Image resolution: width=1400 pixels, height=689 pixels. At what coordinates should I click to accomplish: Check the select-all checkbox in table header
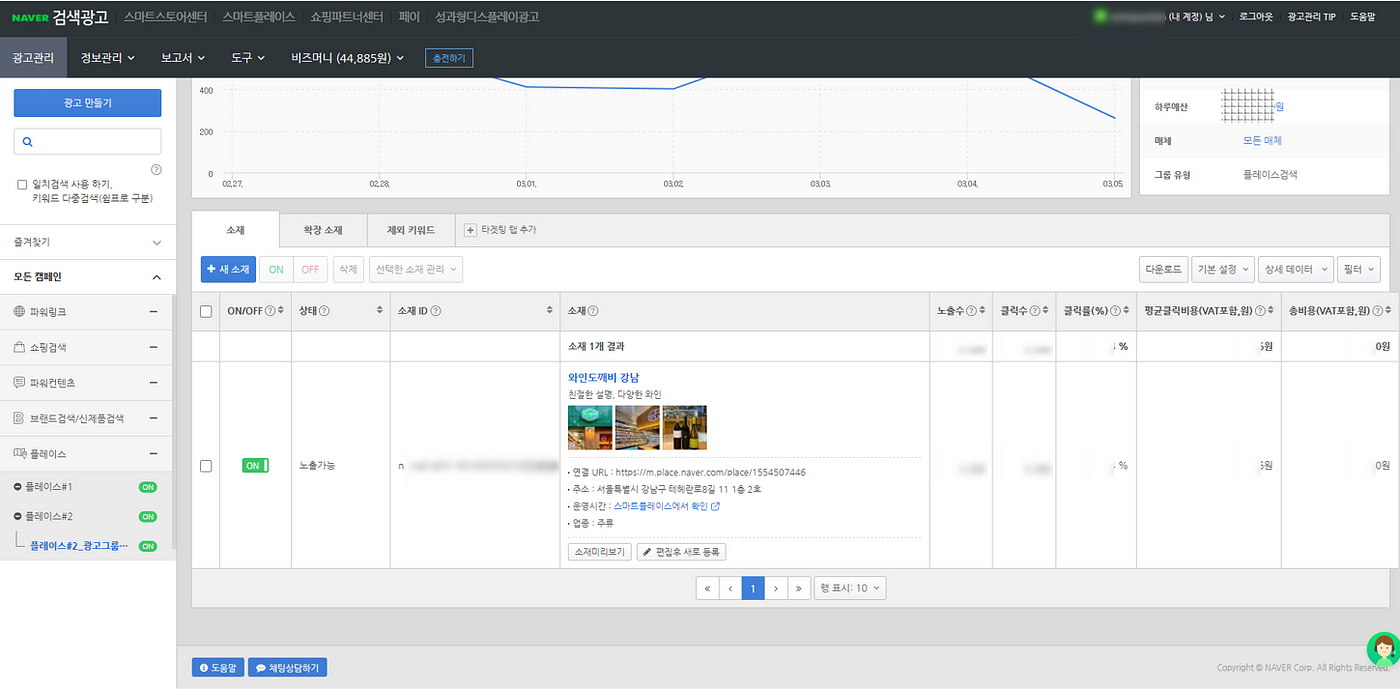click(206, 312)
